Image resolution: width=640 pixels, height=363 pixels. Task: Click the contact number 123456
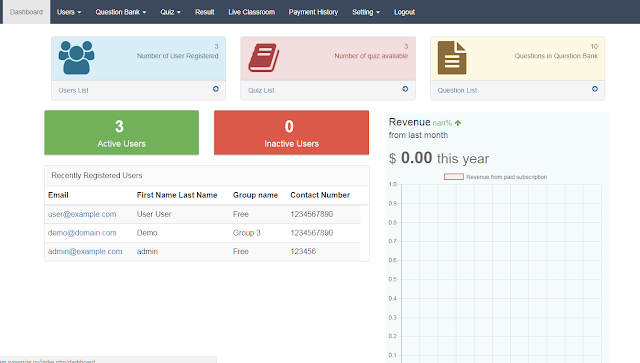[303, 252]
